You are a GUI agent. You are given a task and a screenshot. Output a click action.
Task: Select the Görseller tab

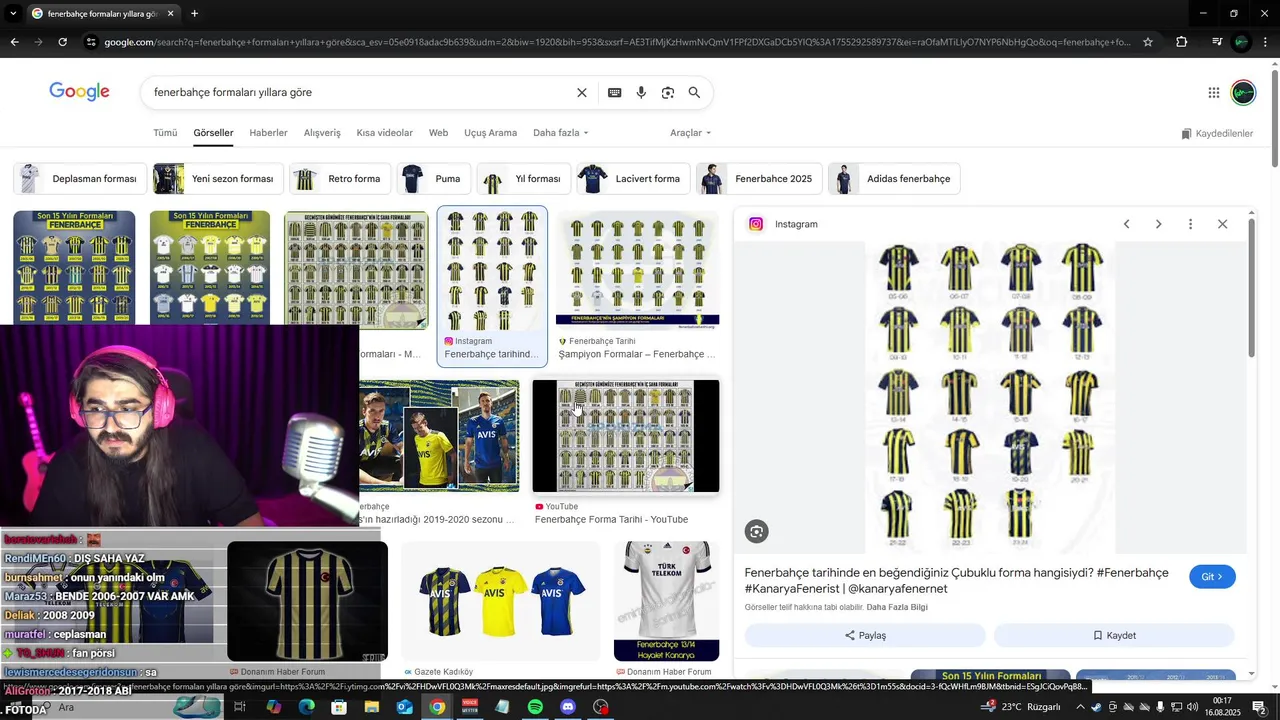click(x=213, y=133)
